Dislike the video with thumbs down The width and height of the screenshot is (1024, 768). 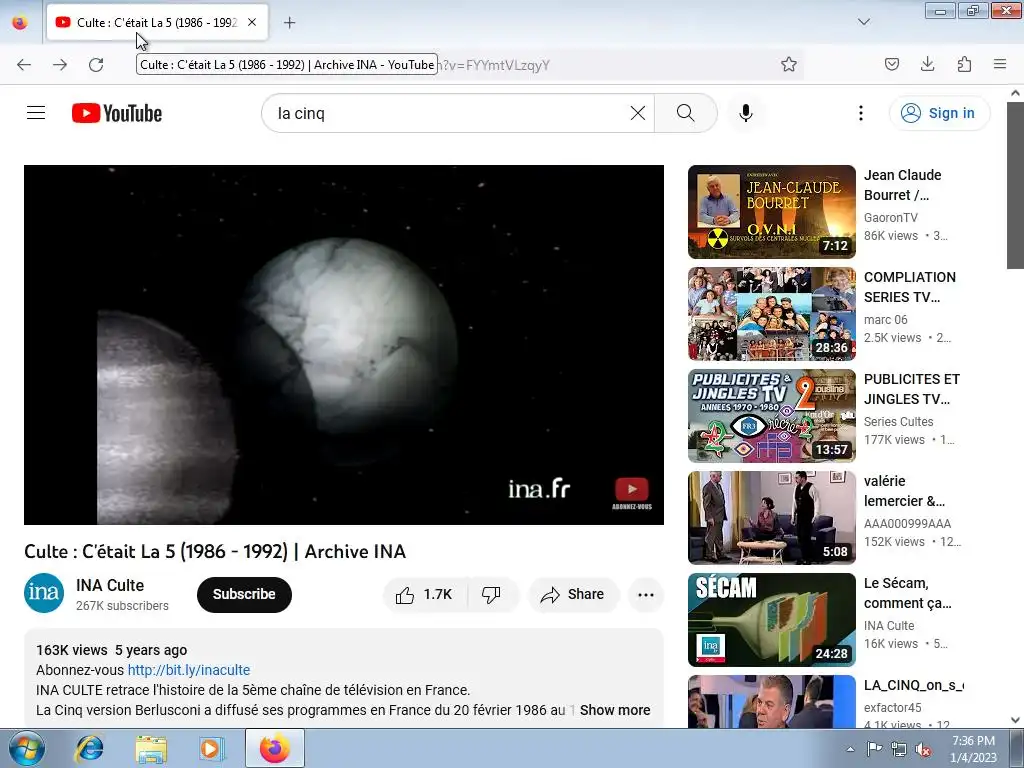[492, 594]
